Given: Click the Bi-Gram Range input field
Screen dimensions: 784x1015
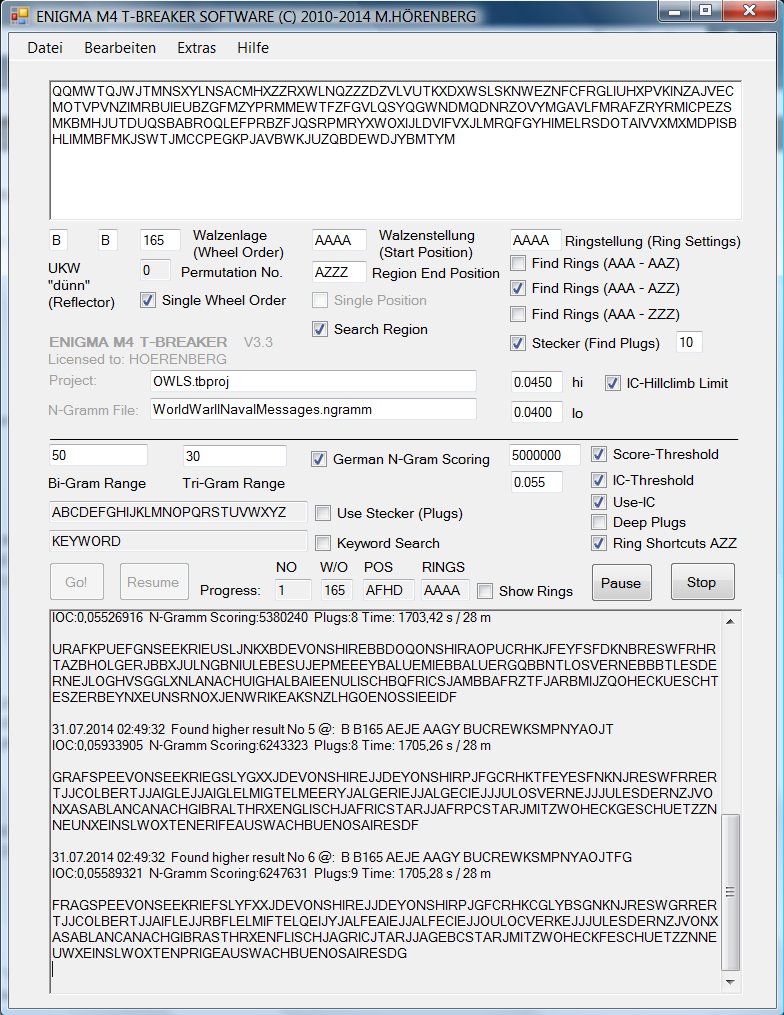Looking at the screenshot, I should [98, 455].
